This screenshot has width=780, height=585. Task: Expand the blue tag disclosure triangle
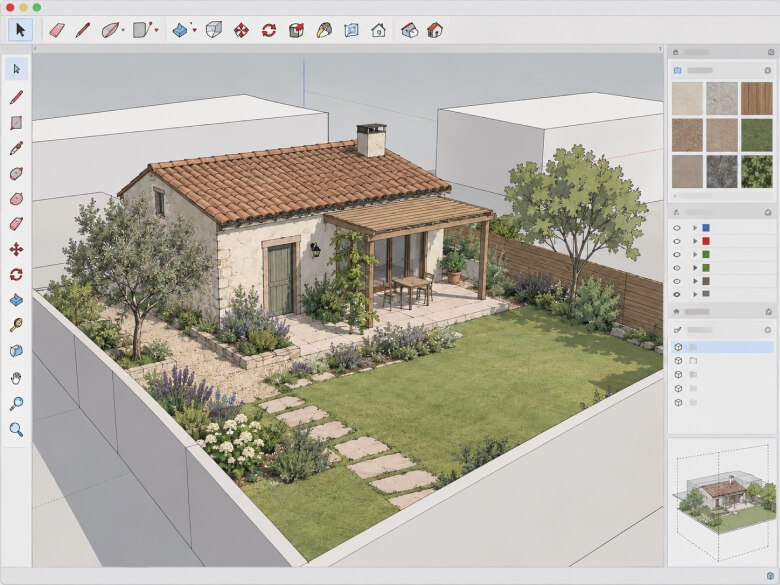coord(695,228)
